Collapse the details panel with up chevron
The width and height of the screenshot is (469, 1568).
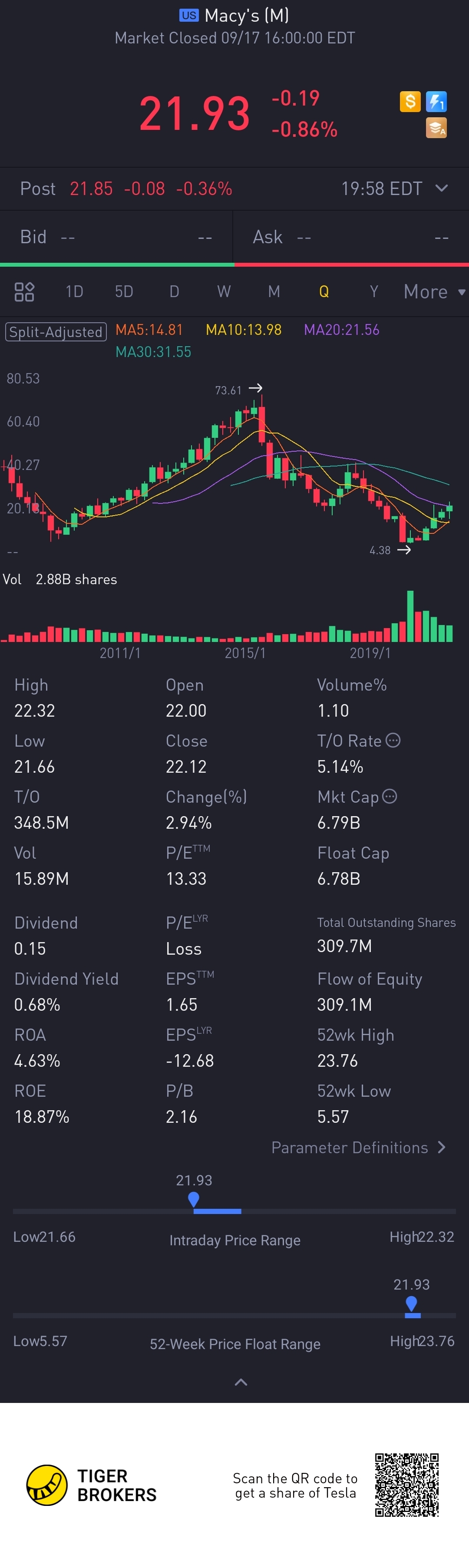[x=241, y=1382]
